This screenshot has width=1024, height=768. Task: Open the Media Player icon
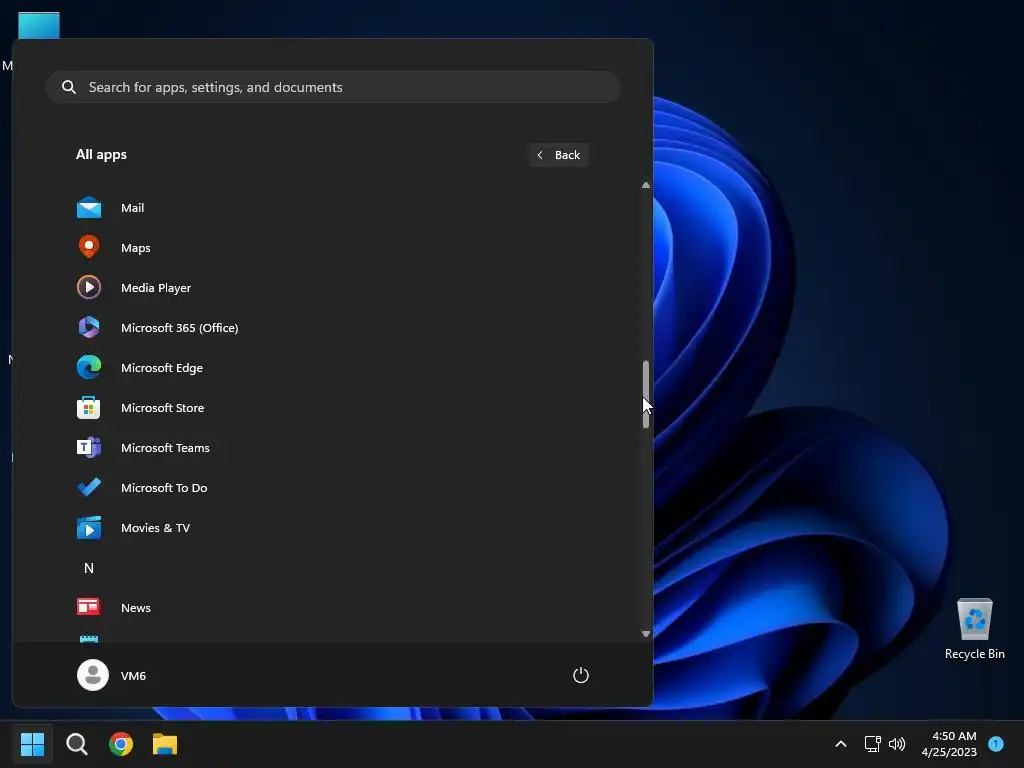[89, 287]
